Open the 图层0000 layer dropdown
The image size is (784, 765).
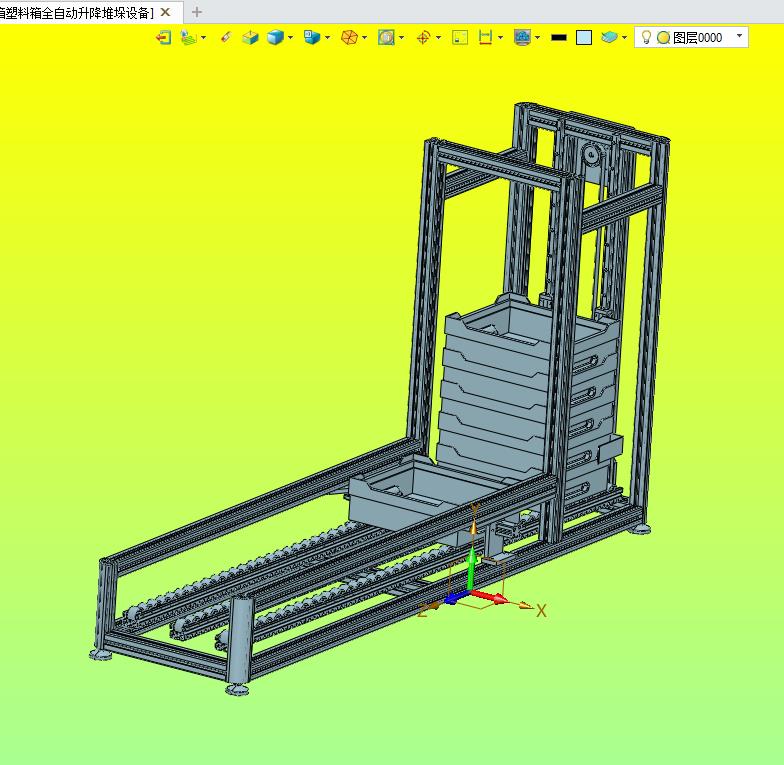739,36
